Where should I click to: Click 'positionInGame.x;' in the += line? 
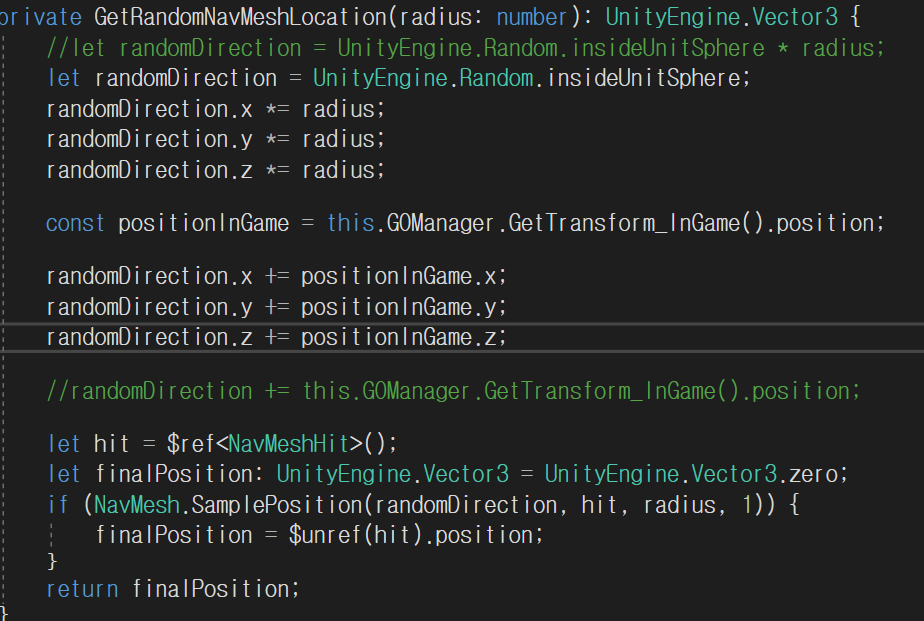click(404, 276)
